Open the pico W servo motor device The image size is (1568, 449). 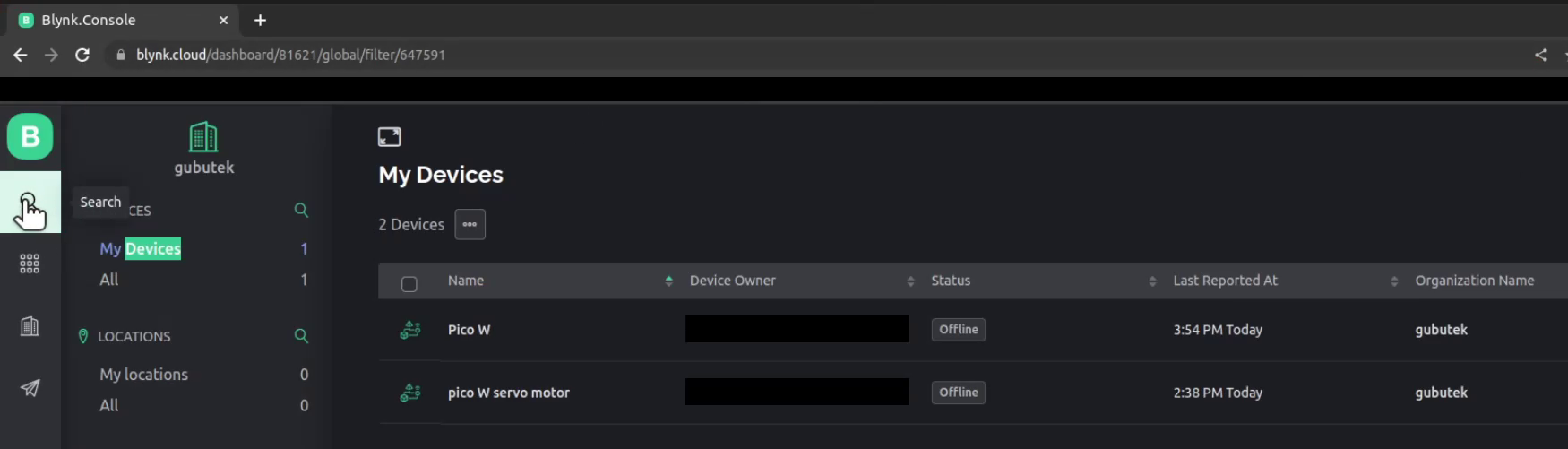click(x=508, y=393)
